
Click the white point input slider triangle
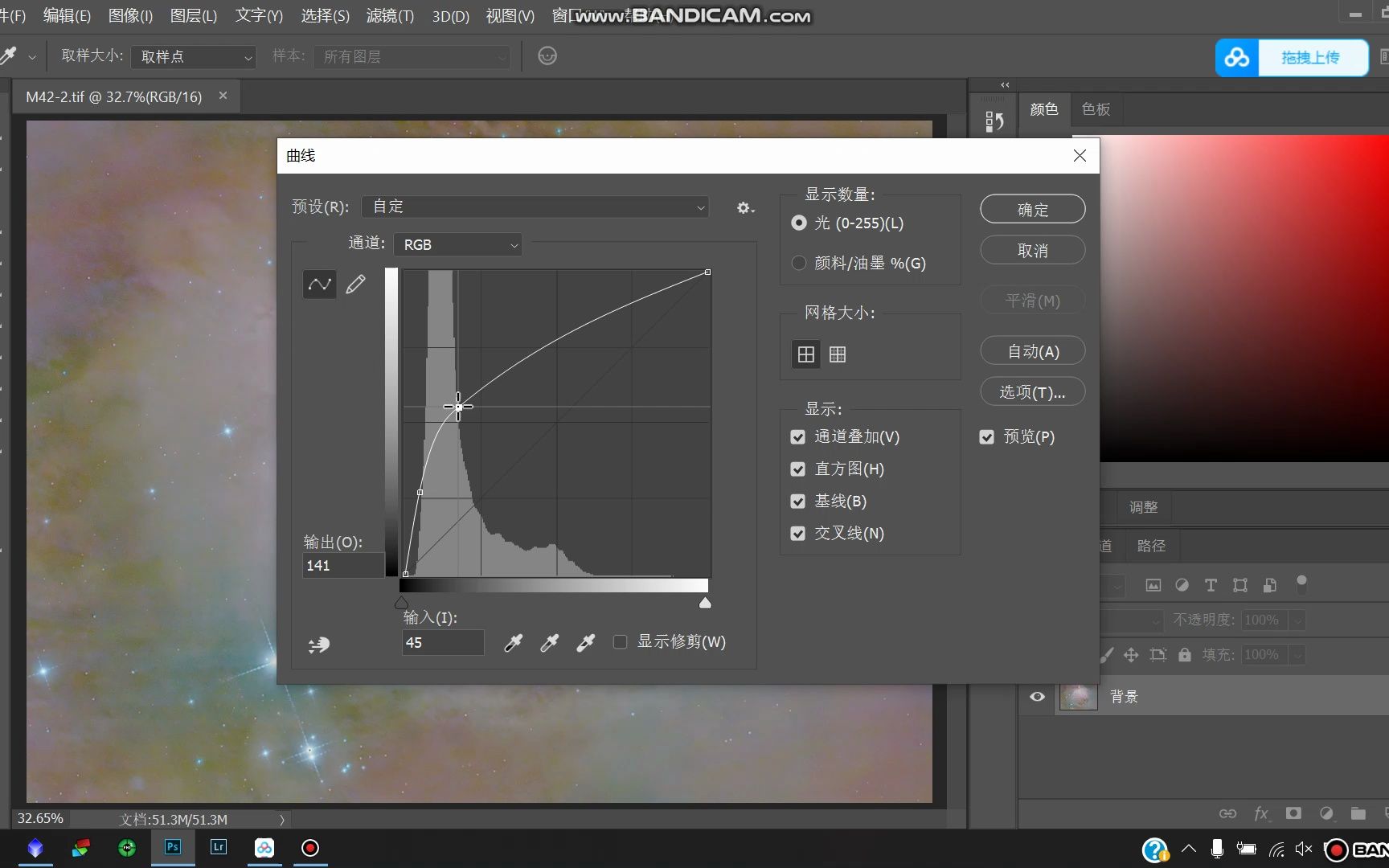click(x=705, y=603)
